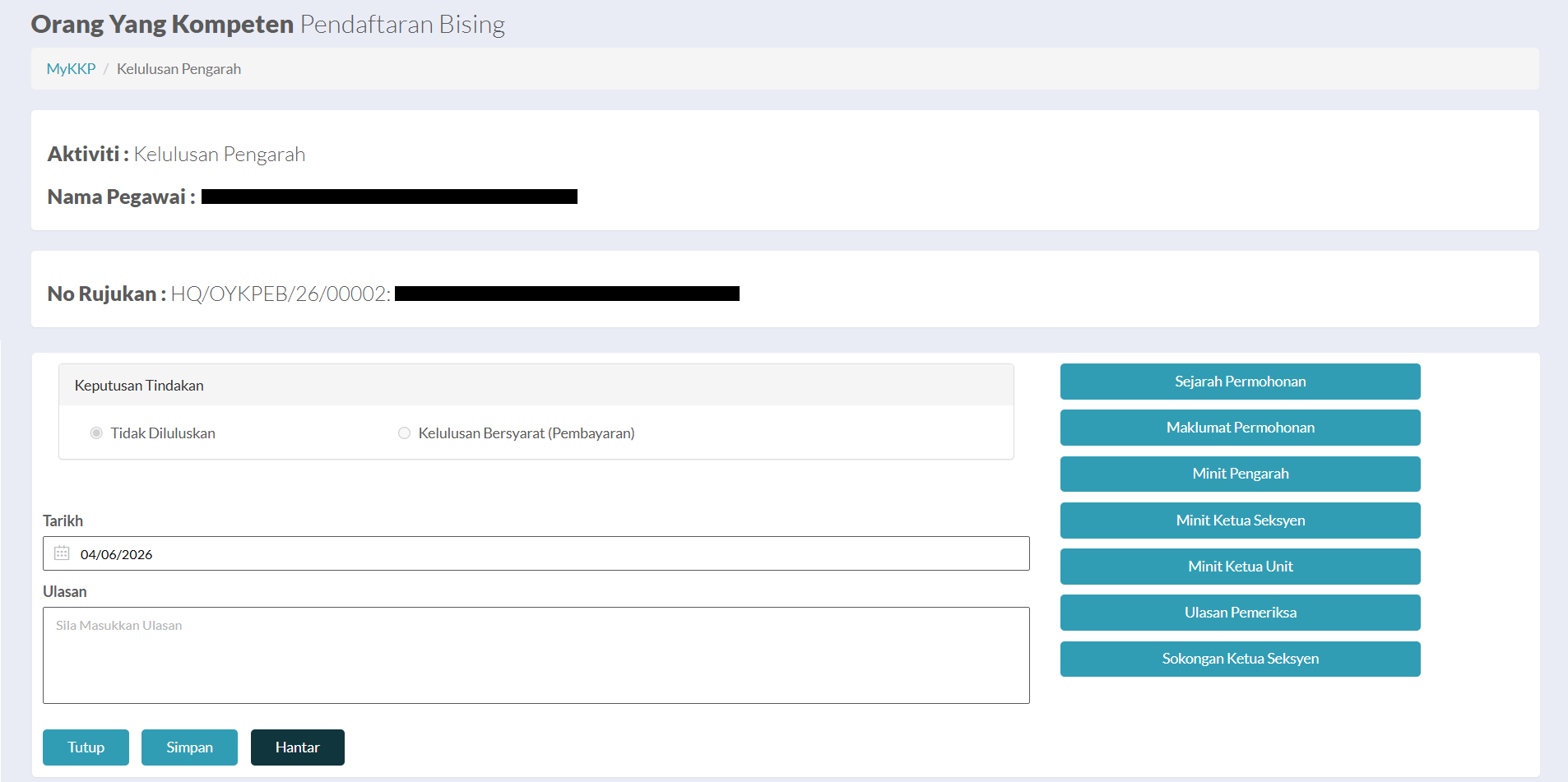The image size is (1568, 782).
Task: Open Sokongan Ketua Seksyen
Action: point(1240,659)
